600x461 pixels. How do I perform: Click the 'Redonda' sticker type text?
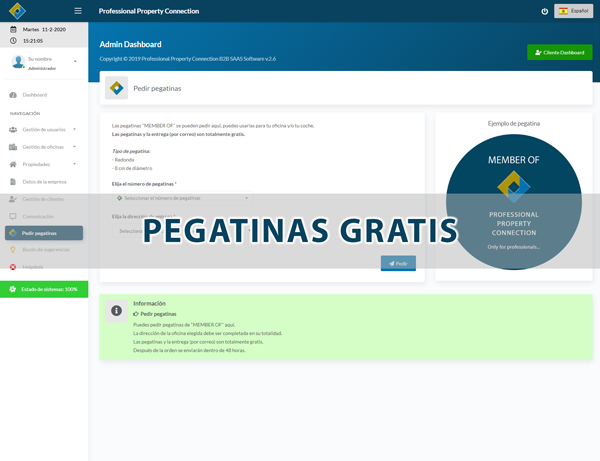[x=123, y=160]
